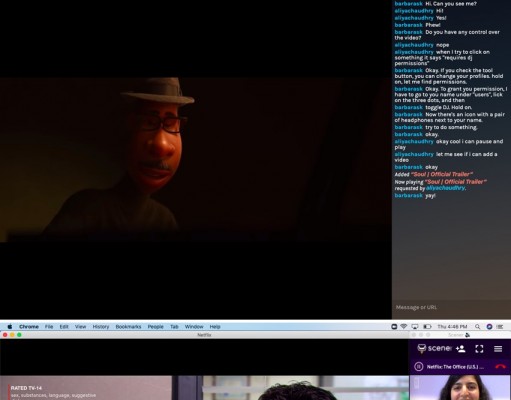Pause The Office with circular pause icon
511x400 pixels.
[x=419, y=367]
